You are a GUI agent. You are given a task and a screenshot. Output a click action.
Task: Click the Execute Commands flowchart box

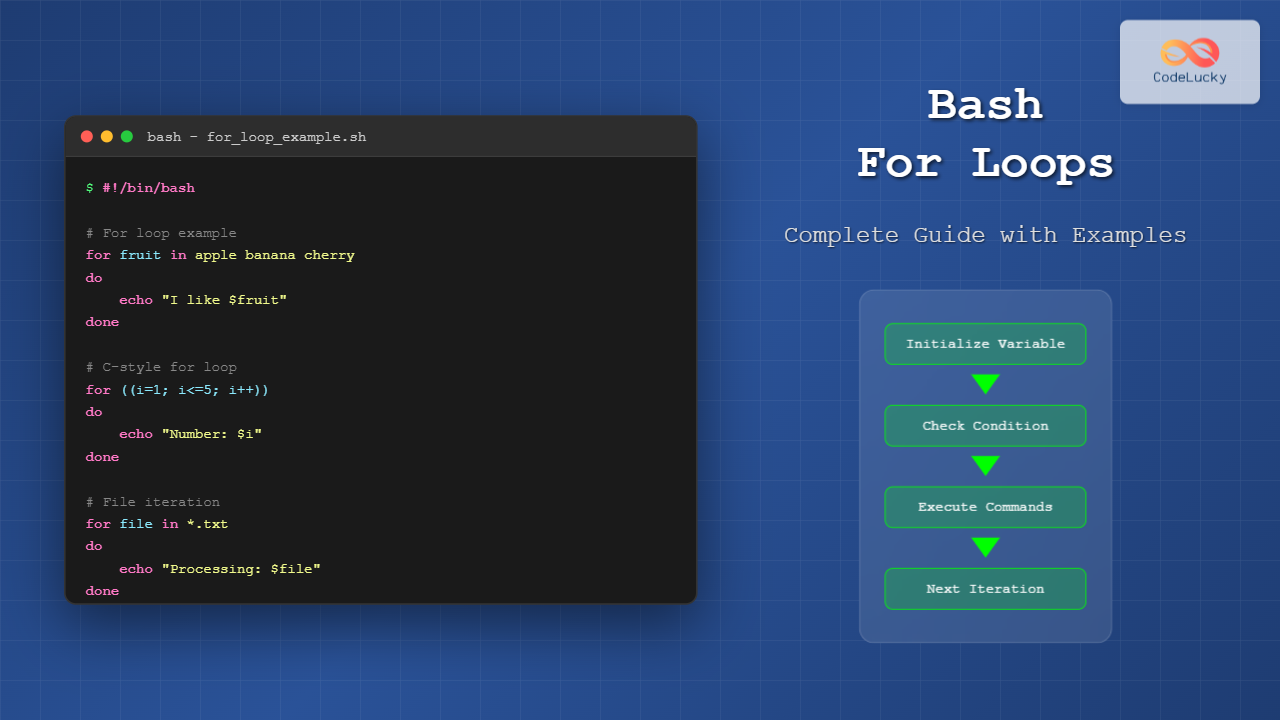[985, 507]
